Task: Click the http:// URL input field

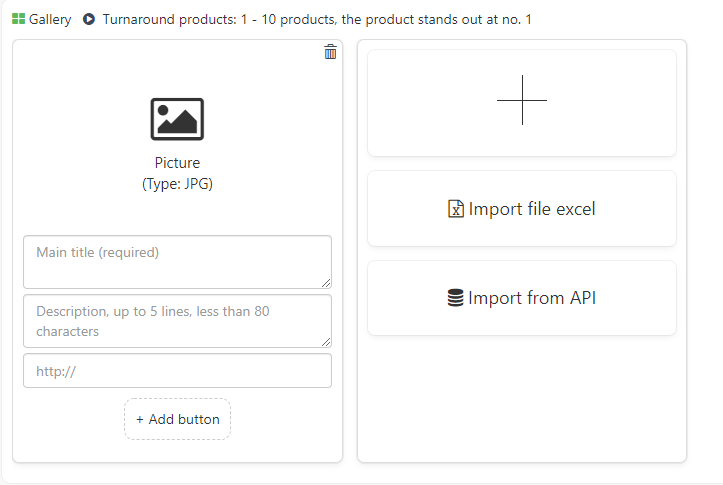Action: coord(178,371)
